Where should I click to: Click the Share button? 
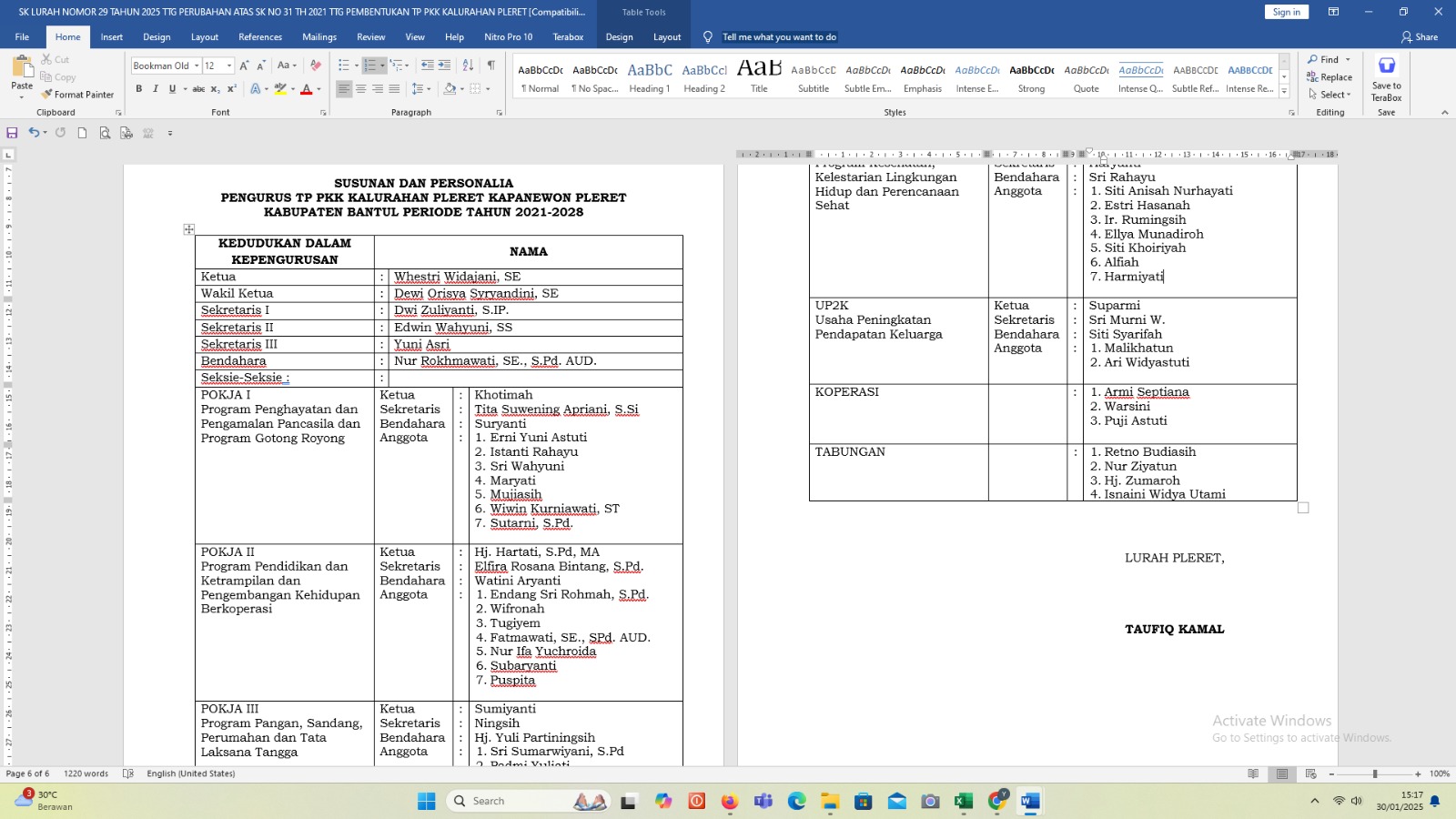click(x=1420, y=37)
